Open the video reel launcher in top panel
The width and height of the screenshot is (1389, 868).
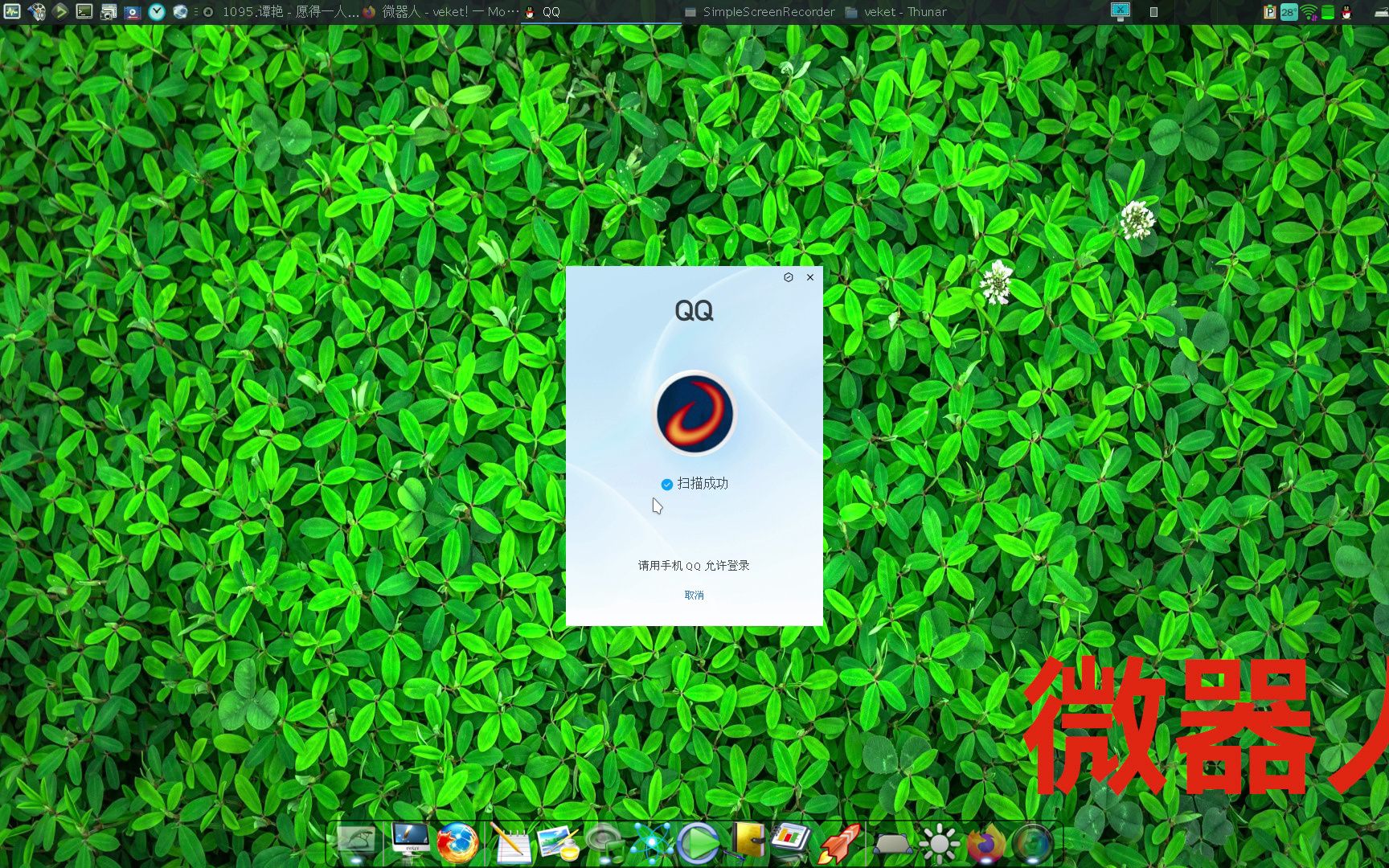coord(37,11)
